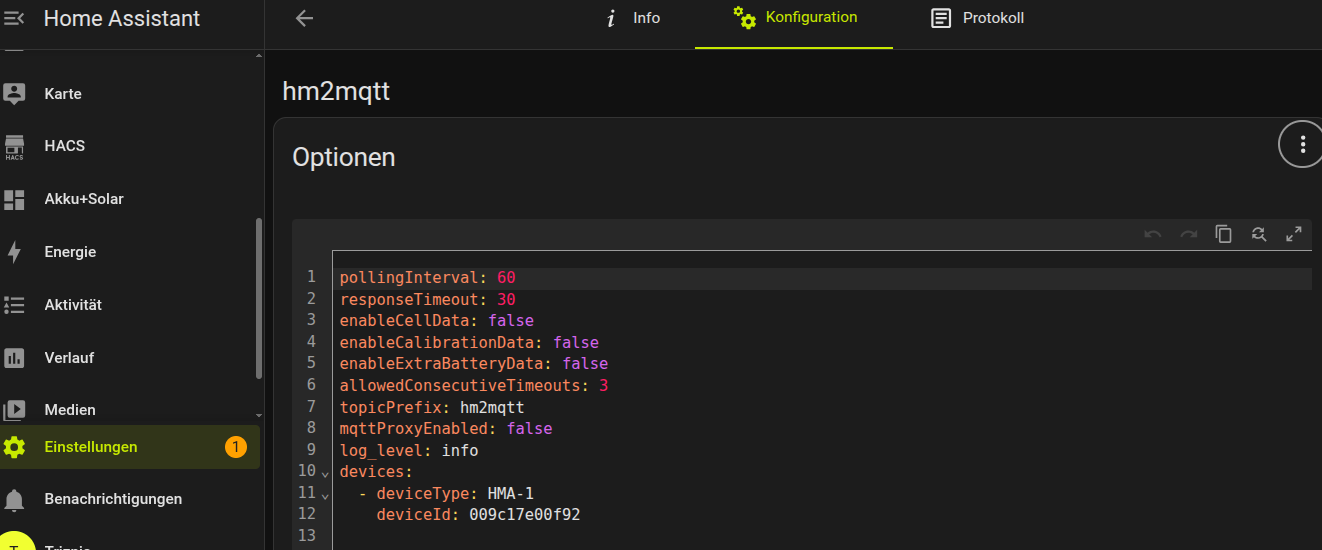This screenshot has width=1322, height=550.
Task: Fold the deviceType entry at line 11
Action: 324,494
